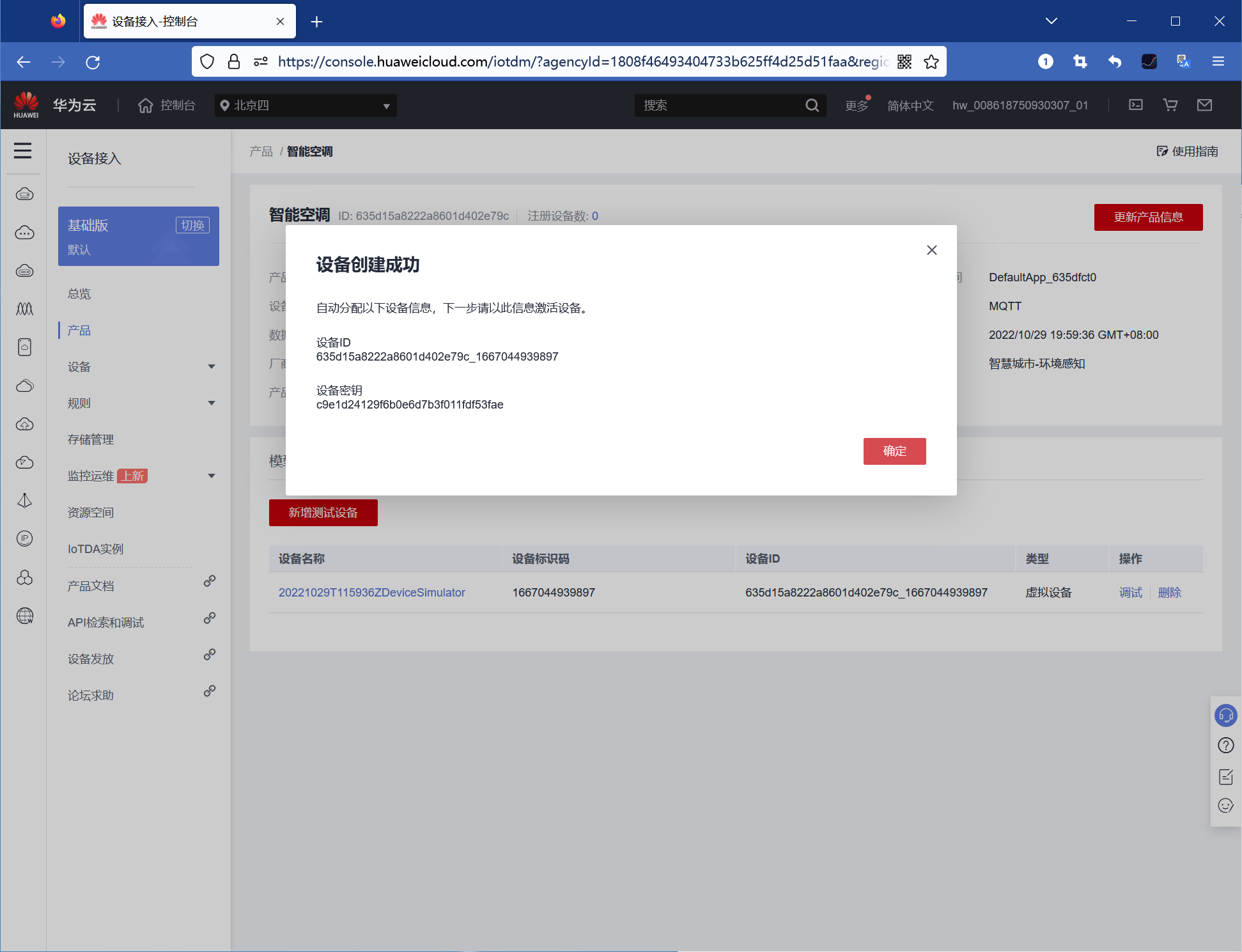Toggle 切换 edition switch on 基础版 card
This screenshot has width=1242, height=952.
tap(192, 225)
